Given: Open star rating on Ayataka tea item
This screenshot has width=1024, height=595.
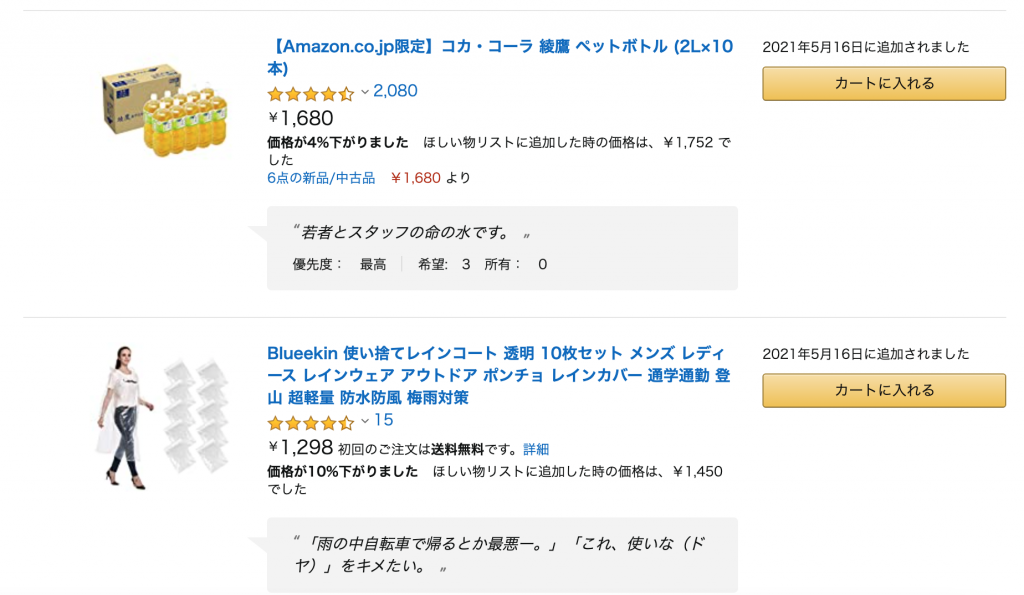Looking at the screenshot, I should click(311, 93).
